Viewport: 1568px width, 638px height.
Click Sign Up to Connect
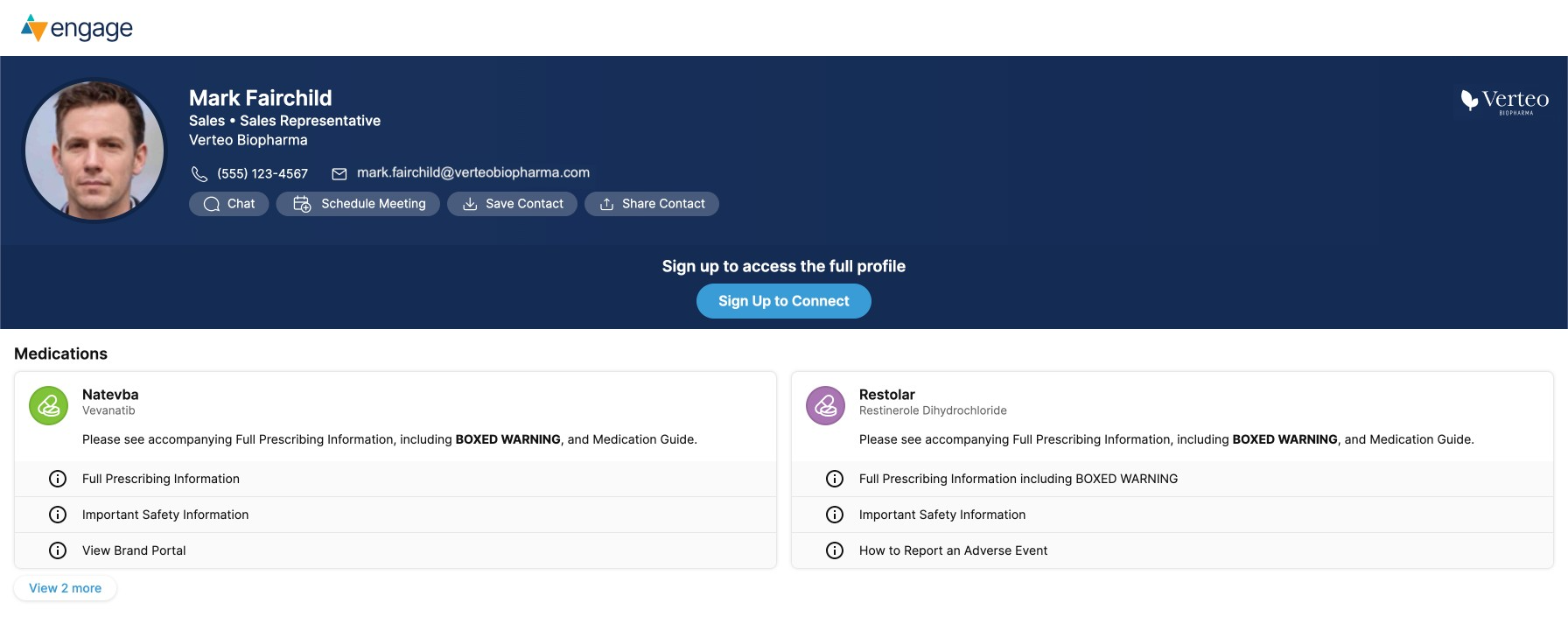783,301
